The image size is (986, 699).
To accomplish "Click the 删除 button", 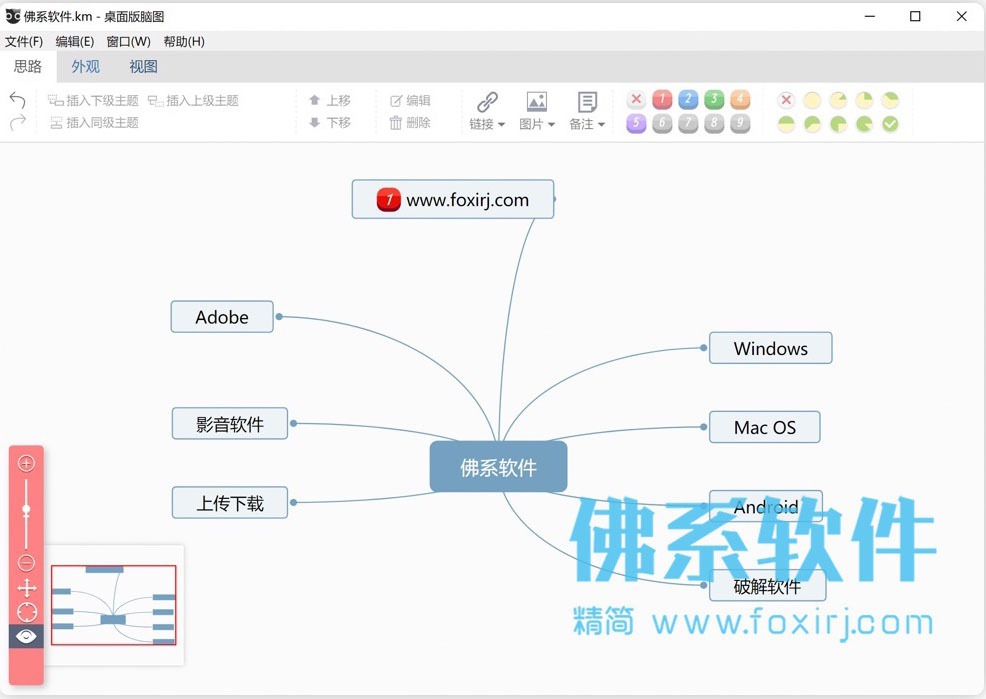I will point(410,123).
